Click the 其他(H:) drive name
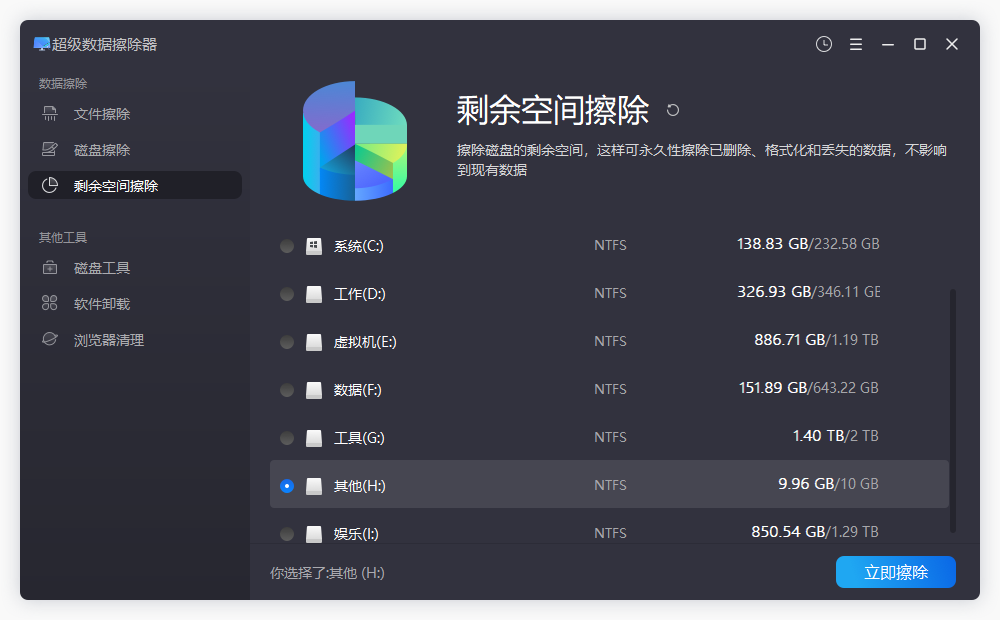 (360, 486)
